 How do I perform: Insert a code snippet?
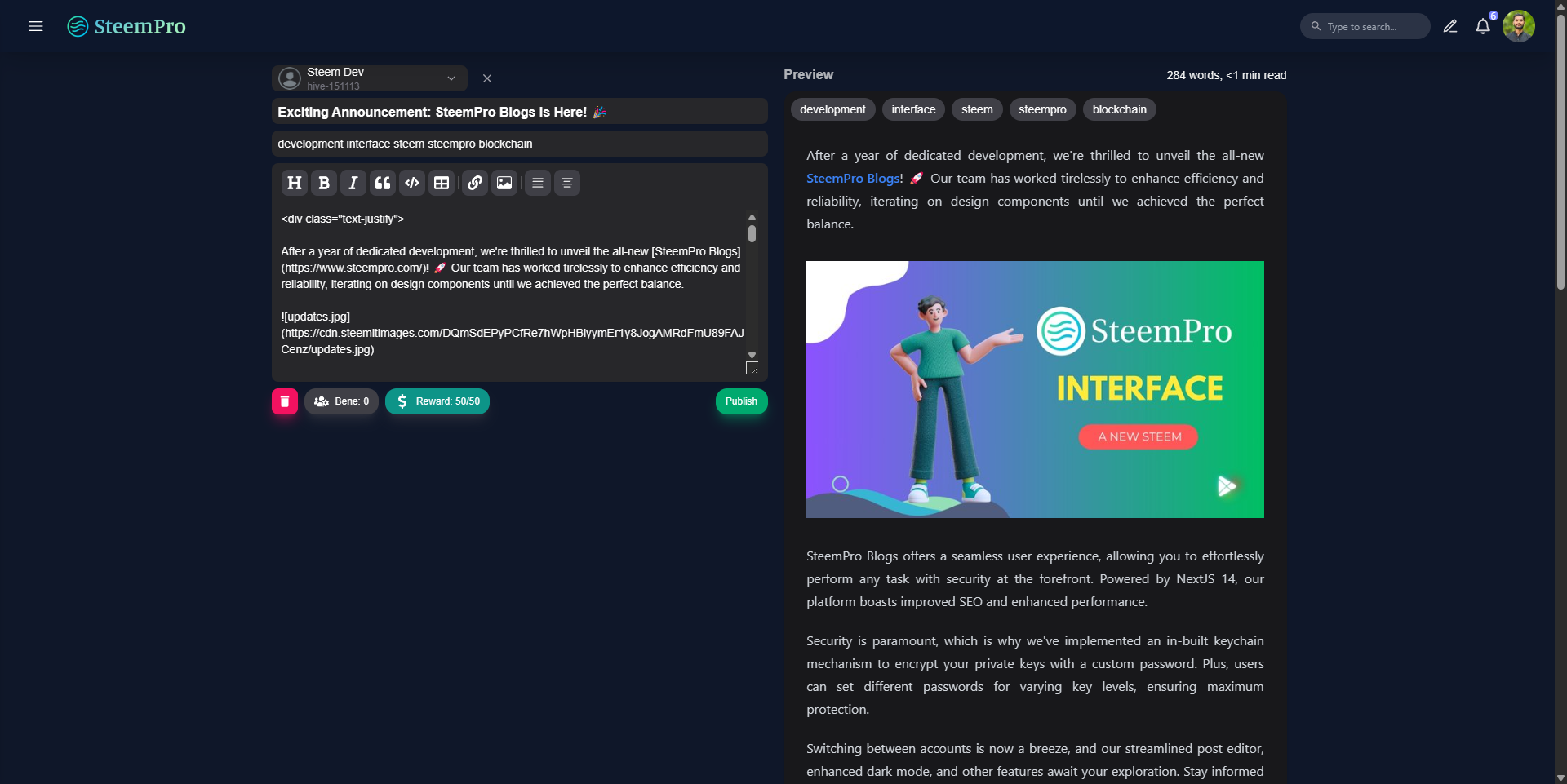(412, 183)
